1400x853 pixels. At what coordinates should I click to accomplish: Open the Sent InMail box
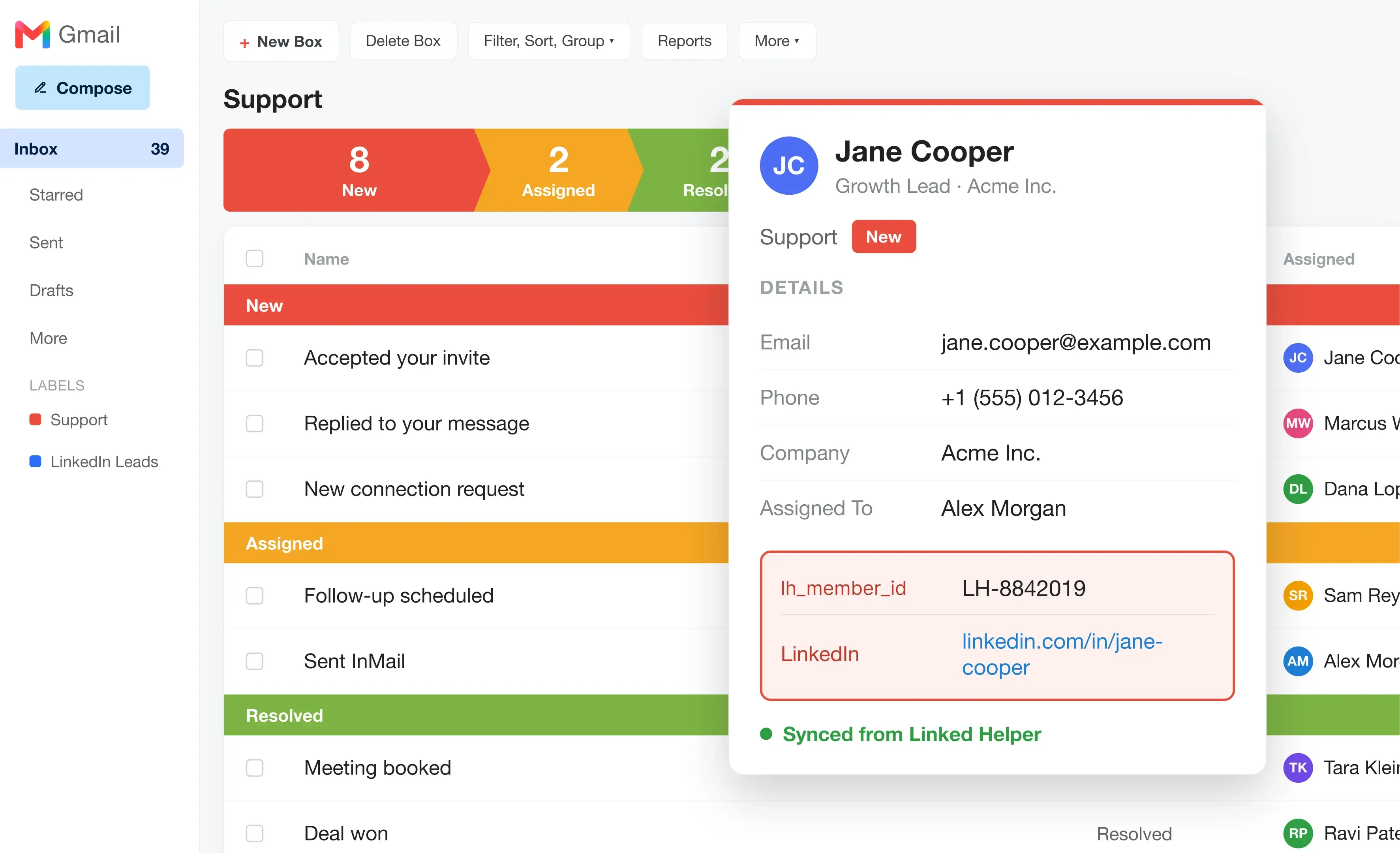tap(355, 661)
